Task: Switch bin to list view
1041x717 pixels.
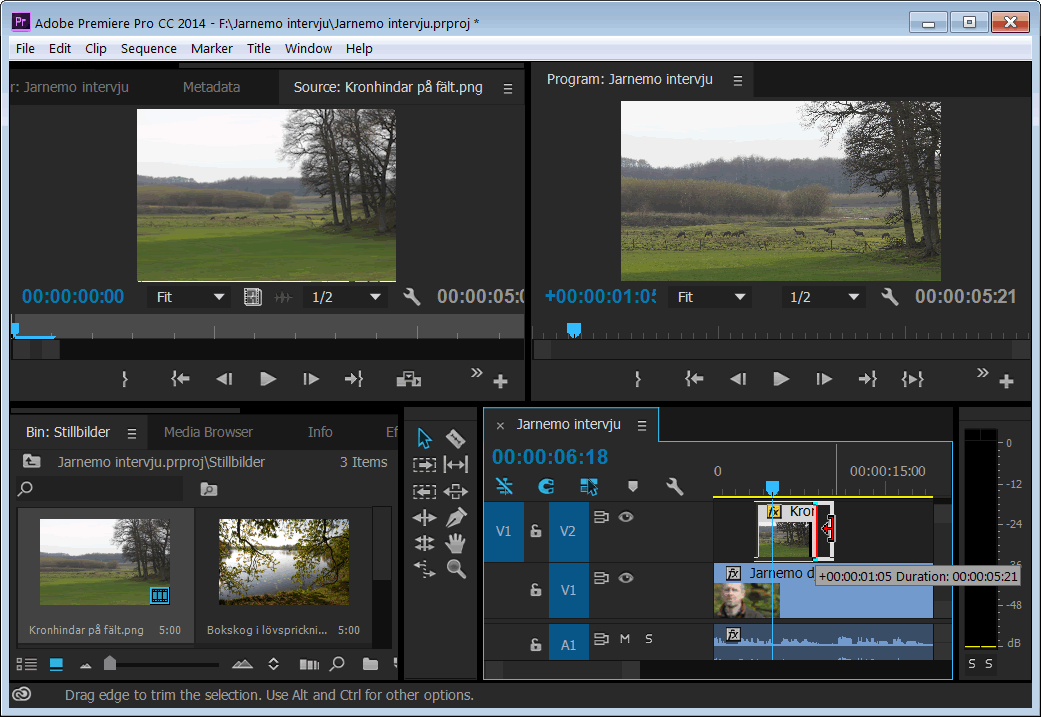Action: 27,664
